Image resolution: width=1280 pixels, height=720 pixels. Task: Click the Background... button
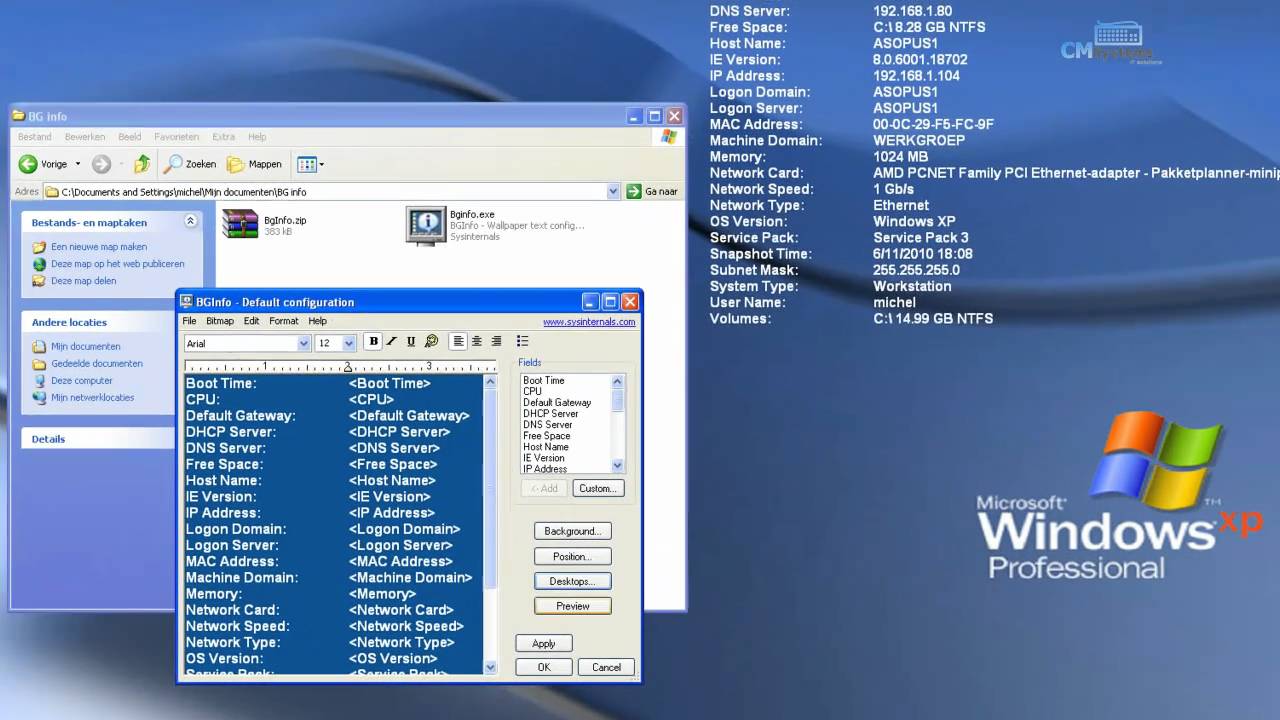coord(572,531)
